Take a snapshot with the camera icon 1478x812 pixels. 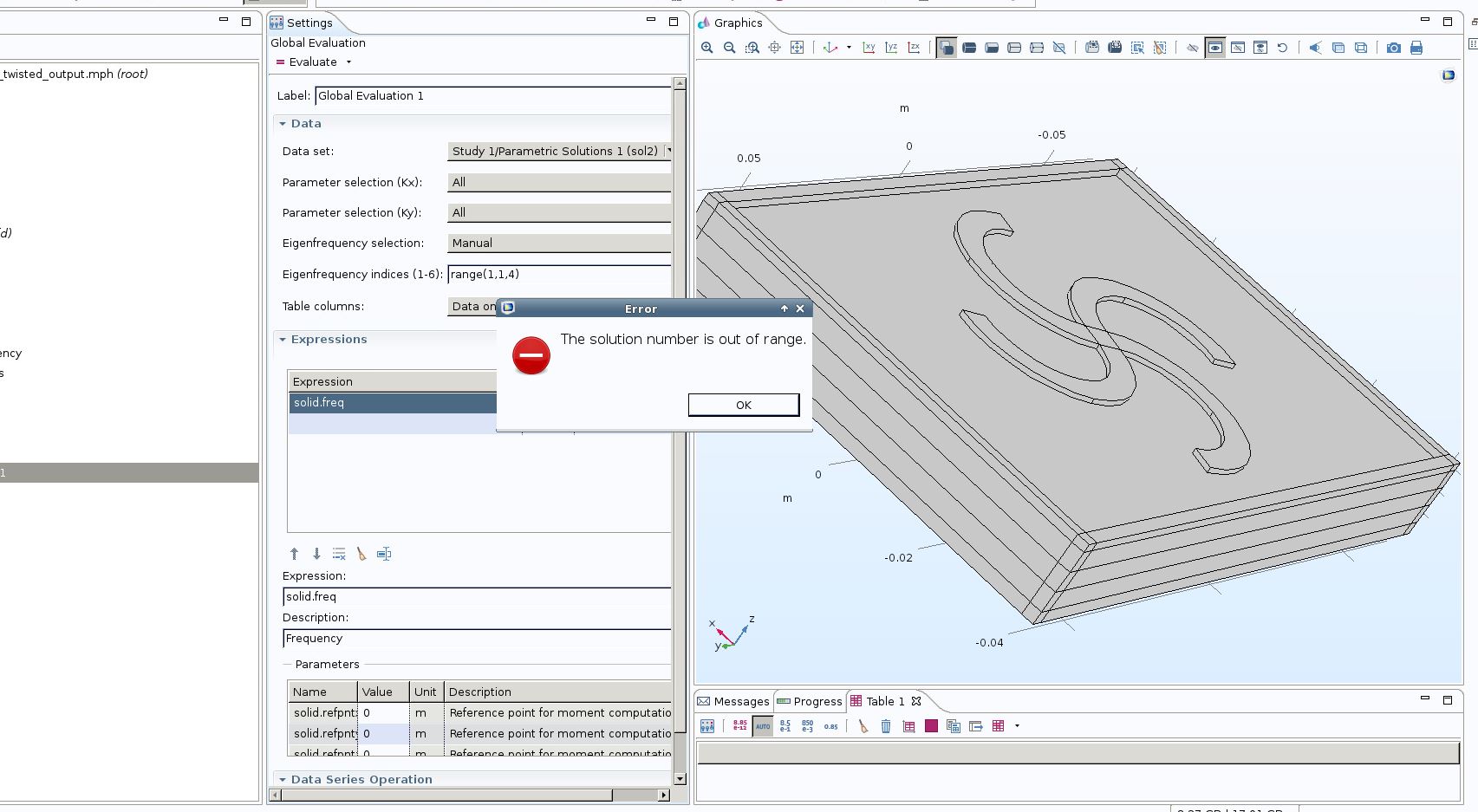point(1394,48)
